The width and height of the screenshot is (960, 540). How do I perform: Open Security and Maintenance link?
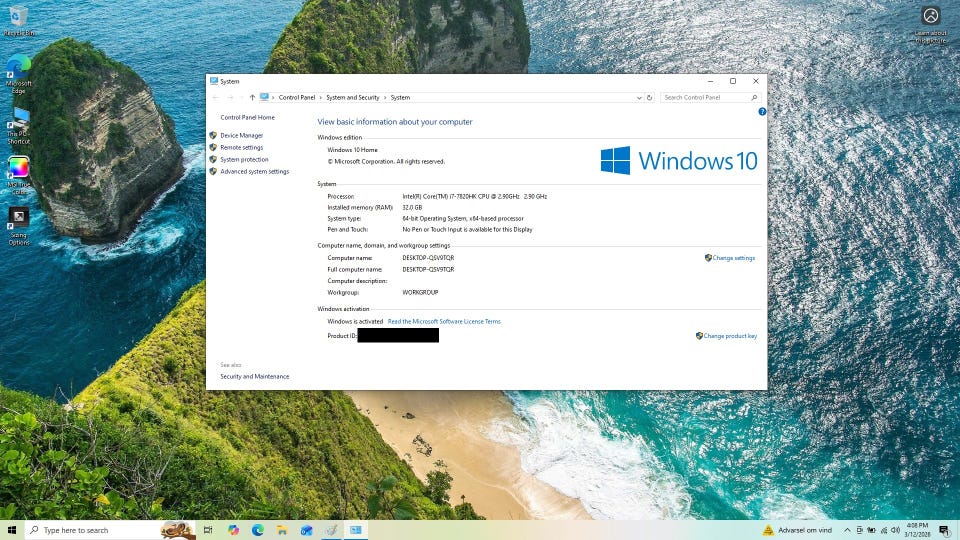[x=254, y=377]
